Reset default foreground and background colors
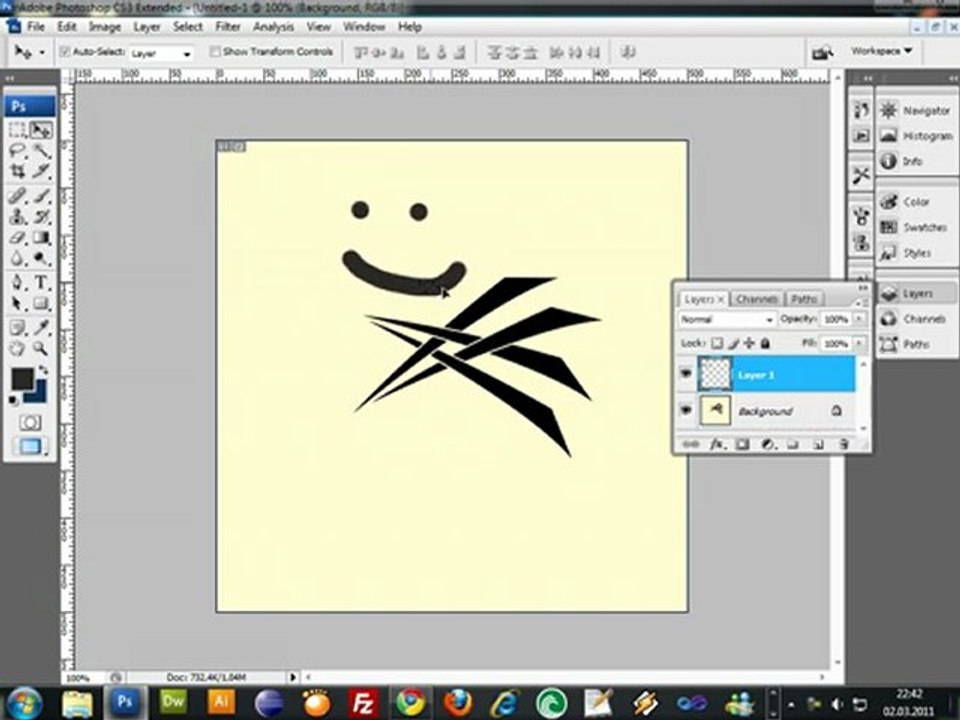This screenshot has height=720, width=960. coord(13,401)
